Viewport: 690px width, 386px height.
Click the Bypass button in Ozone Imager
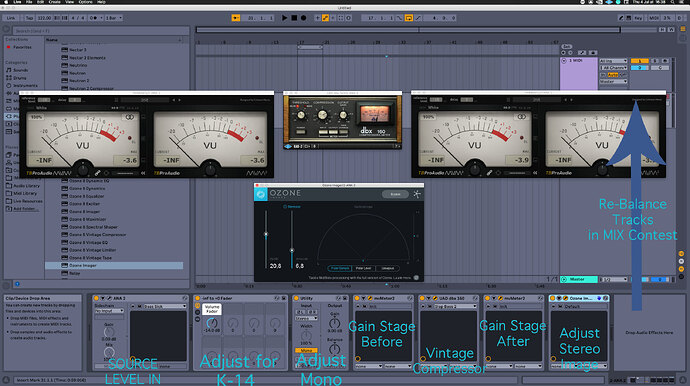point(395,194)
